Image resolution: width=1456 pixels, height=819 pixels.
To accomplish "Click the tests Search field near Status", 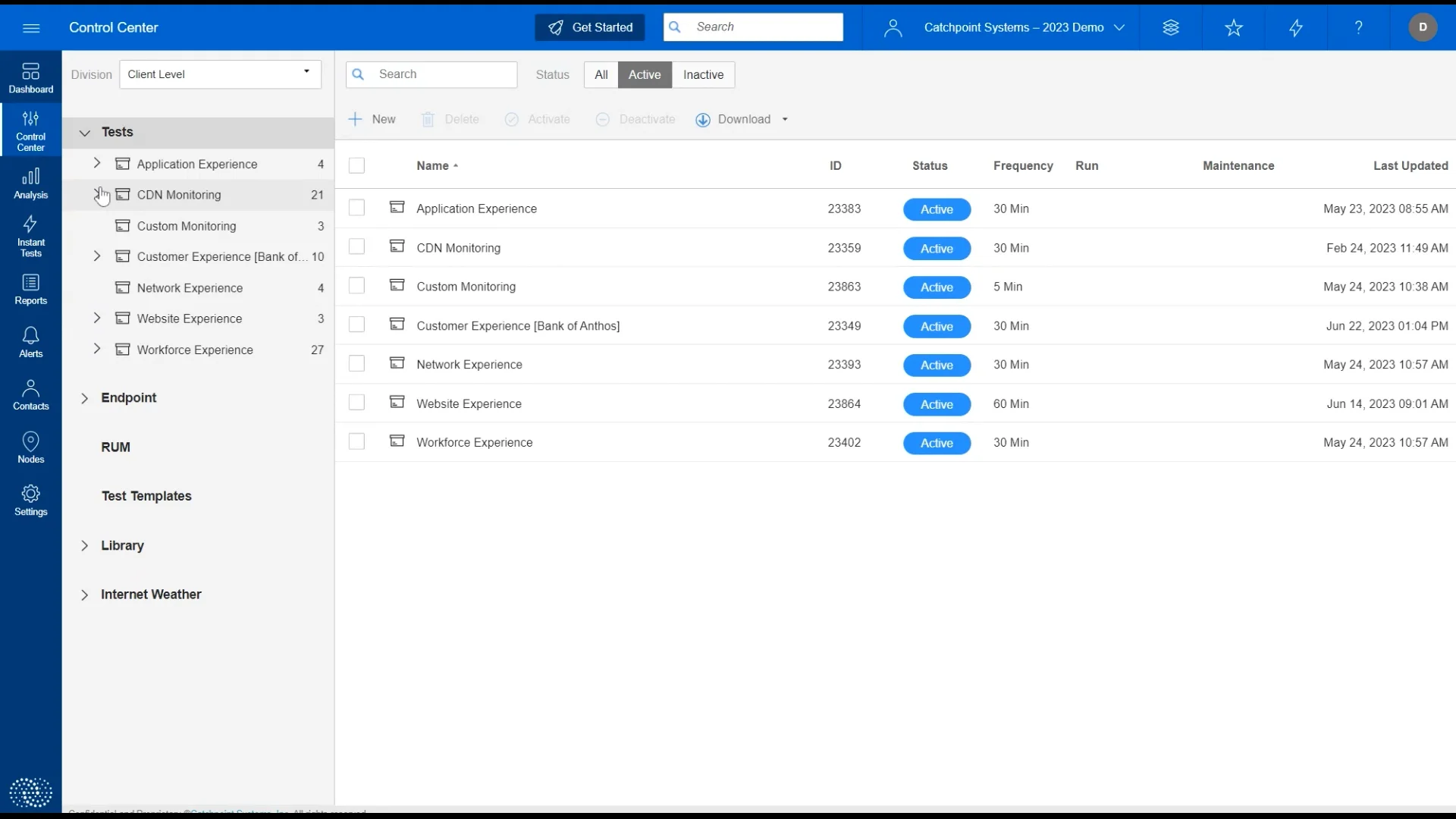I will click(x=431, y=74).
